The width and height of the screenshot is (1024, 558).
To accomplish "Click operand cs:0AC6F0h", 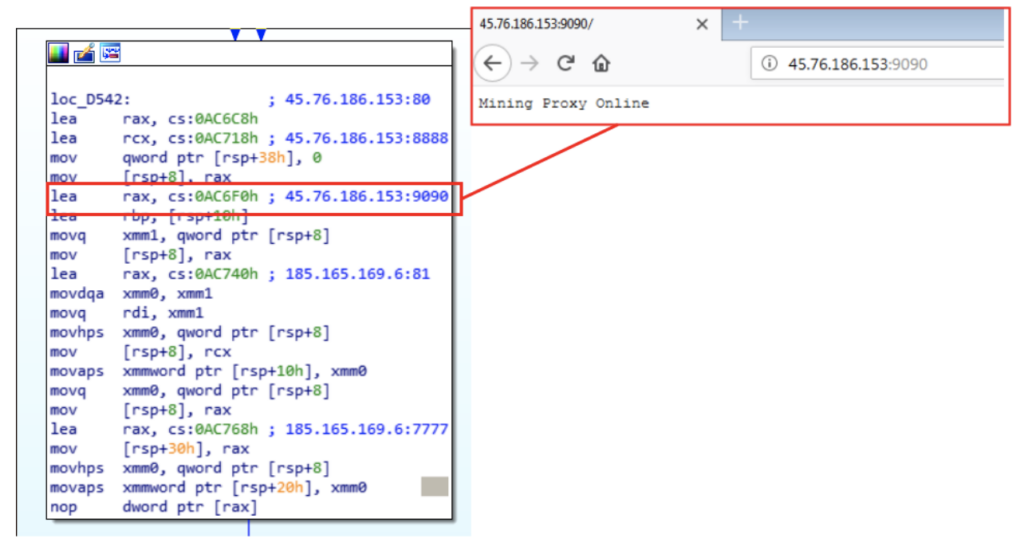I will pyautogui.click(x=213, y=197).
